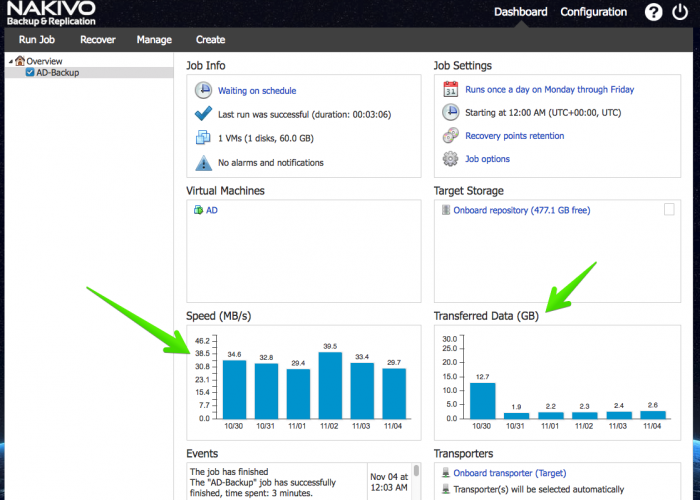Click the 11/02 speed bar labeled 39.5
The height and width of the screenshot is (500, 700).
[330, 385]
